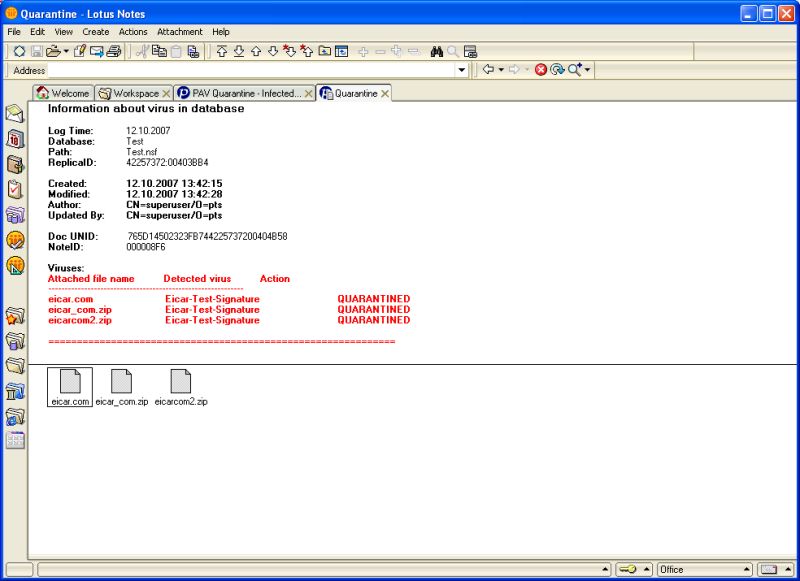Viewport: 800px width, 581px height.
Task: Open the Actions menu
Action: tap(133, 32)
